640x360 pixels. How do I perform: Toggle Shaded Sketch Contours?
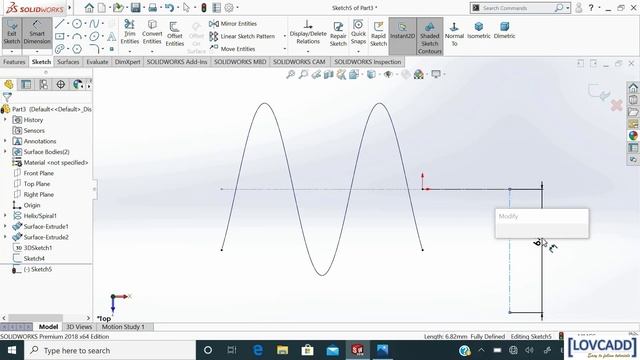pyautogui.click(x=429, y=36)
